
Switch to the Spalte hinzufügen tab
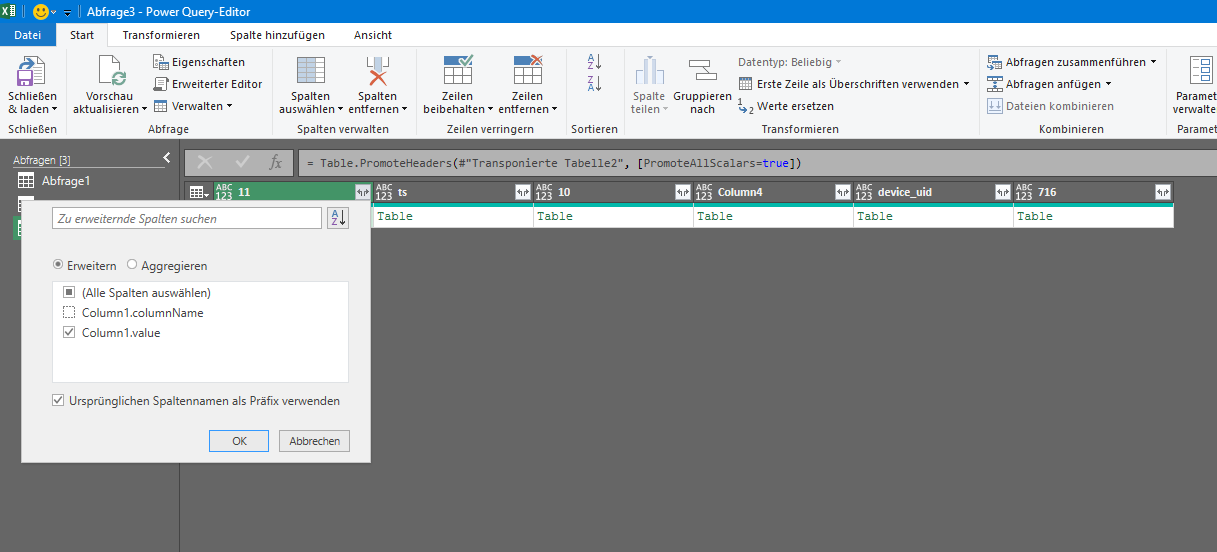[x=277, y=35]
